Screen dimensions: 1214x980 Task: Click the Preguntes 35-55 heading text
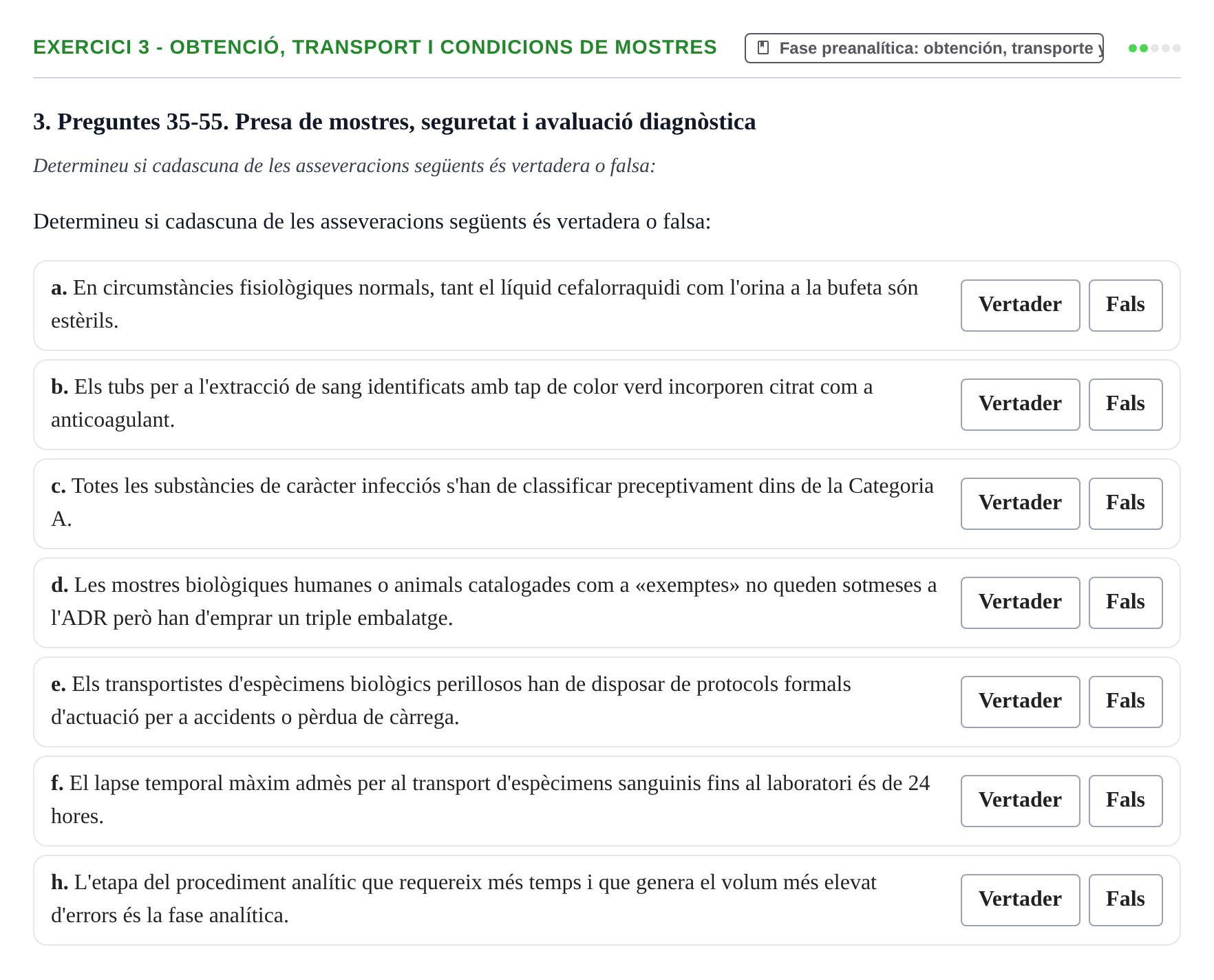coord(394,122)
